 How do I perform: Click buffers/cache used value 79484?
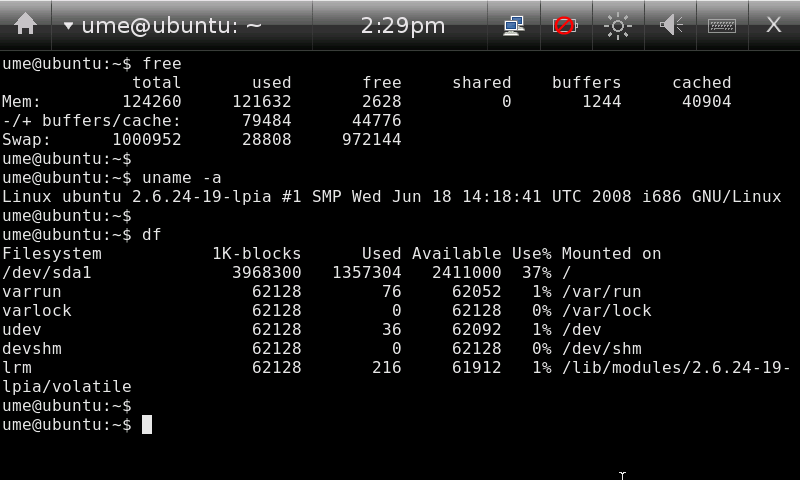point(267,120)
